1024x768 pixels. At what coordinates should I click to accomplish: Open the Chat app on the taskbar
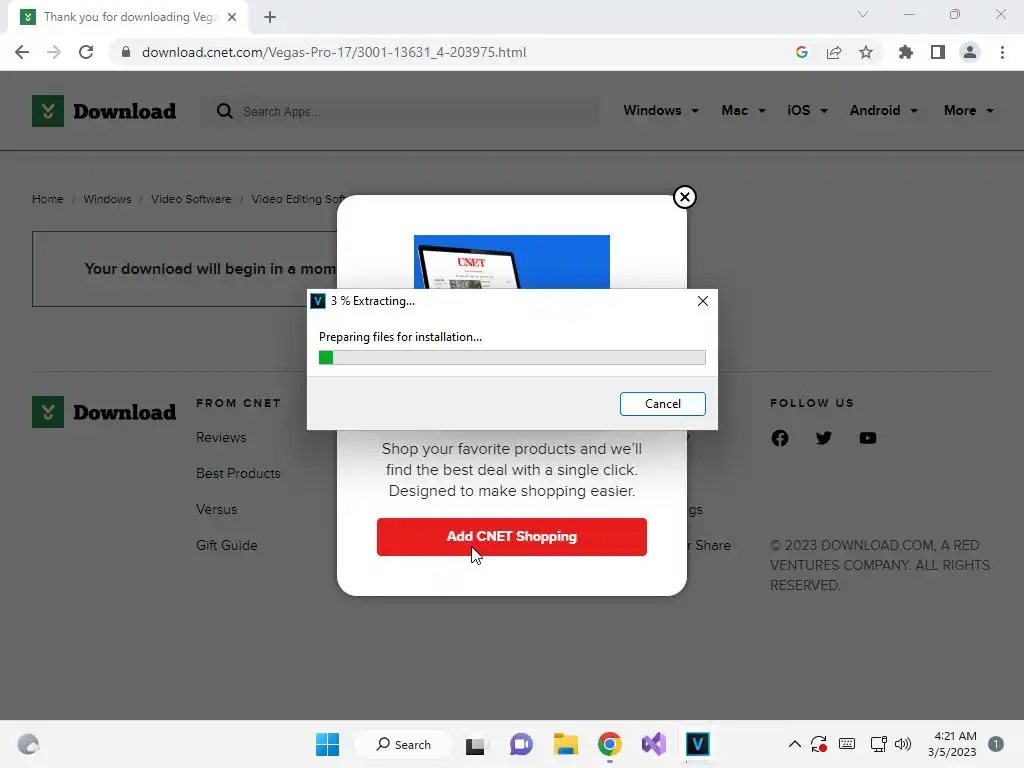[x=520, y=744]
